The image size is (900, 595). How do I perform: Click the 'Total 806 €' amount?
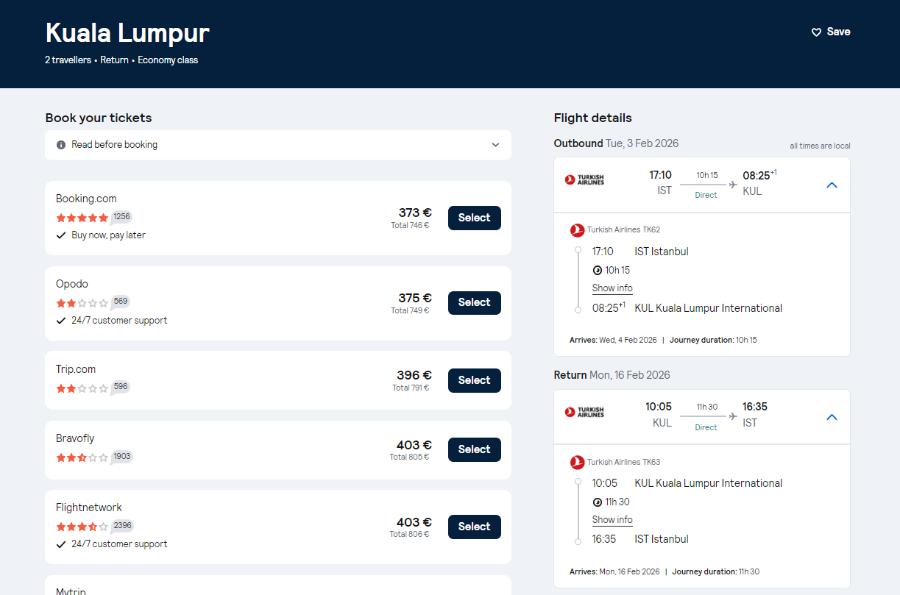coord(409,534)
